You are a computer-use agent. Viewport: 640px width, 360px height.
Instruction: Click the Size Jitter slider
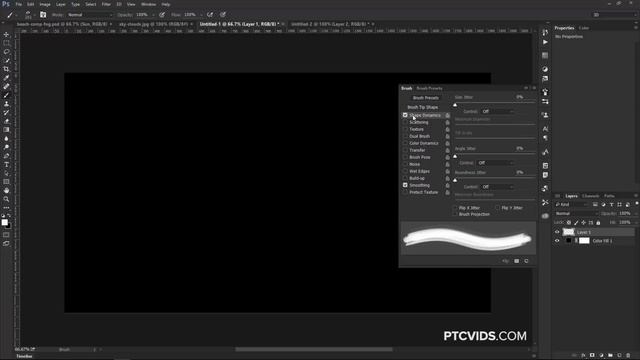495,103
